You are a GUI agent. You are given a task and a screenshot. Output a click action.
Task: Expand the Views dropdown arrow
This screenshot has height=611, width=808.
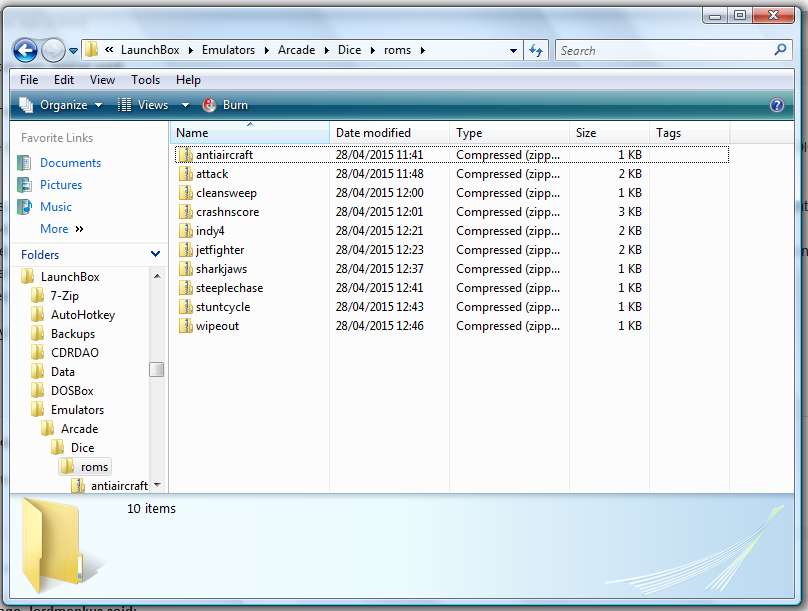pyautogui.click(x=185, y=105)
